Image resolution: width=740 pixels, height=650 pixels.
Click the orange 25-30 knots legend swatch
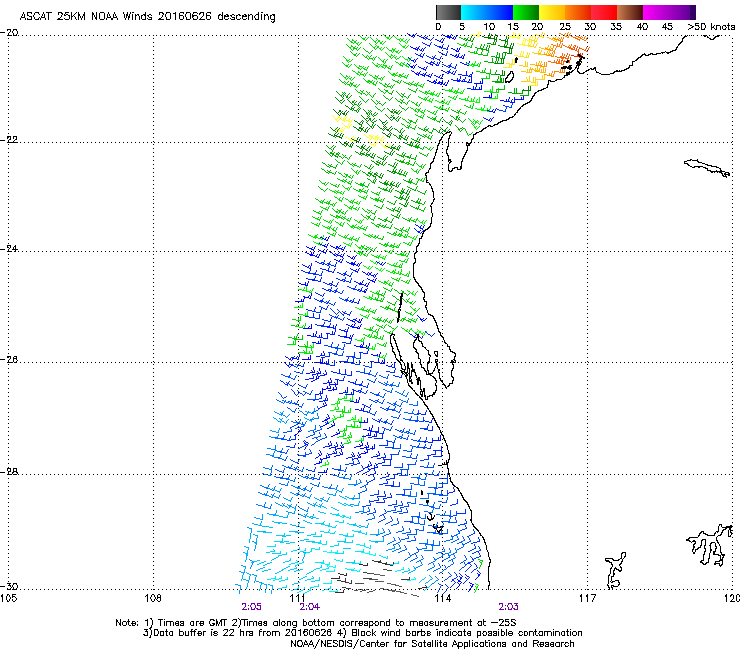578,12
